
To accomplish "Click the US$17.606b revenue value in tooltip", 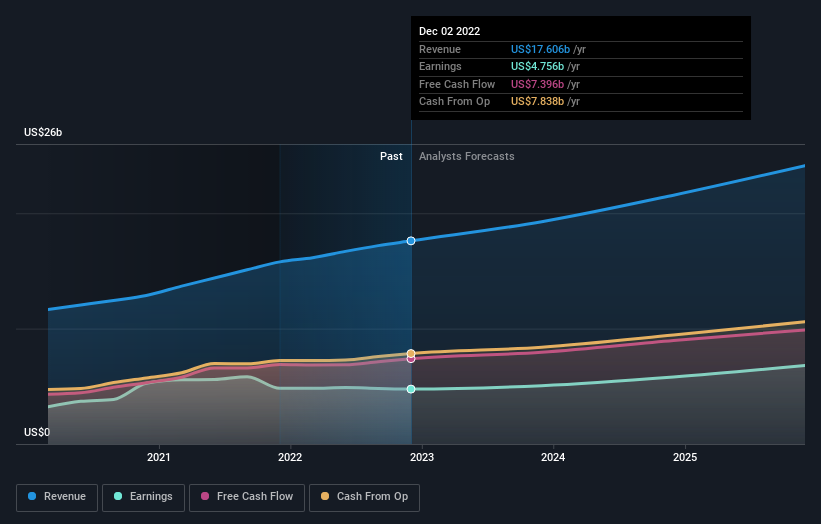I will point(540,49).
